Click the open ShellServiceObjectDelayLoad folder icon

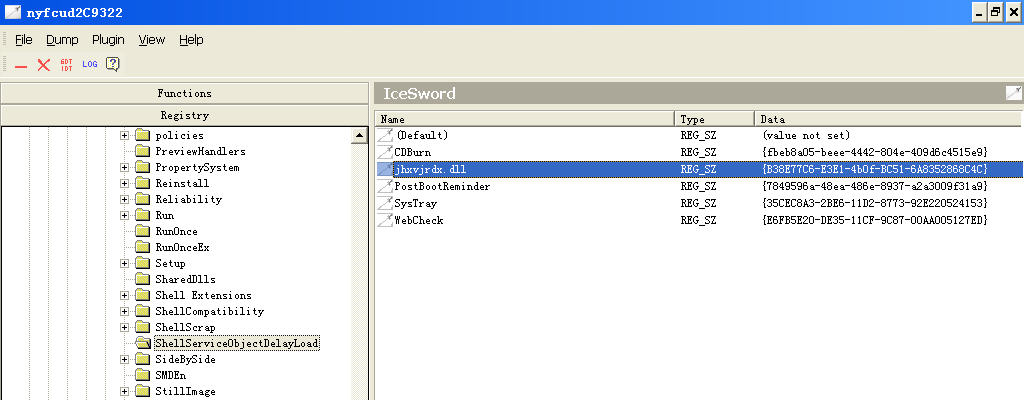coord(142,343)
